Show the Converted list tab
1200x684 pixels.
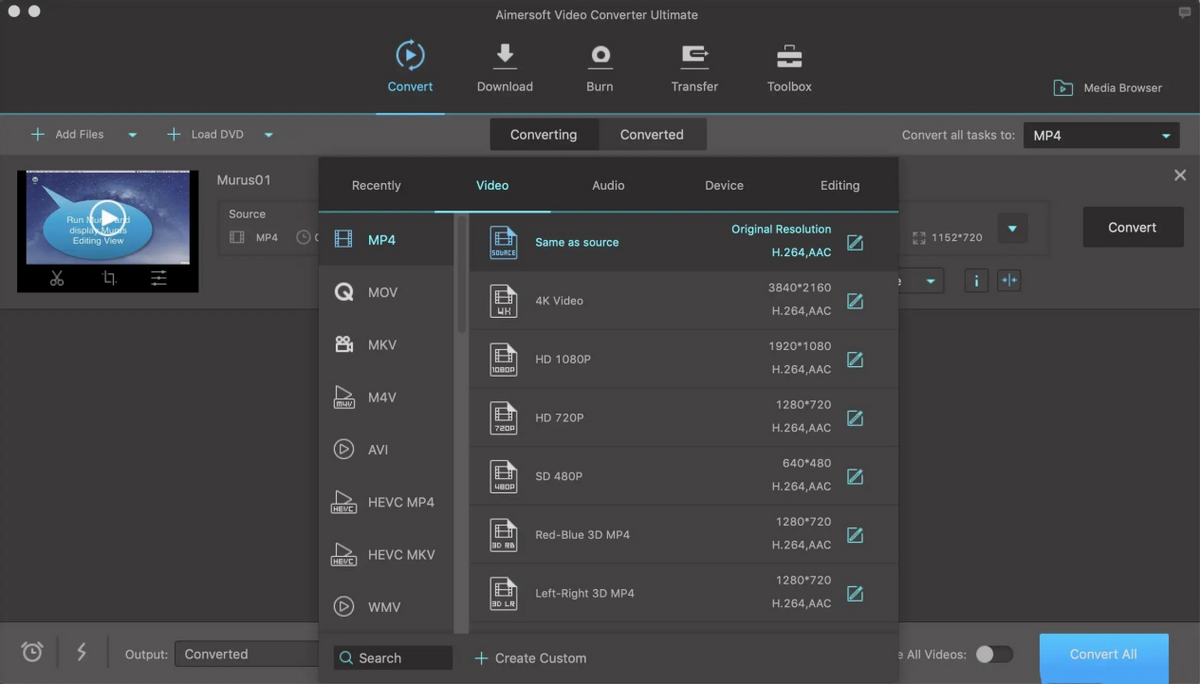[652, 135]
